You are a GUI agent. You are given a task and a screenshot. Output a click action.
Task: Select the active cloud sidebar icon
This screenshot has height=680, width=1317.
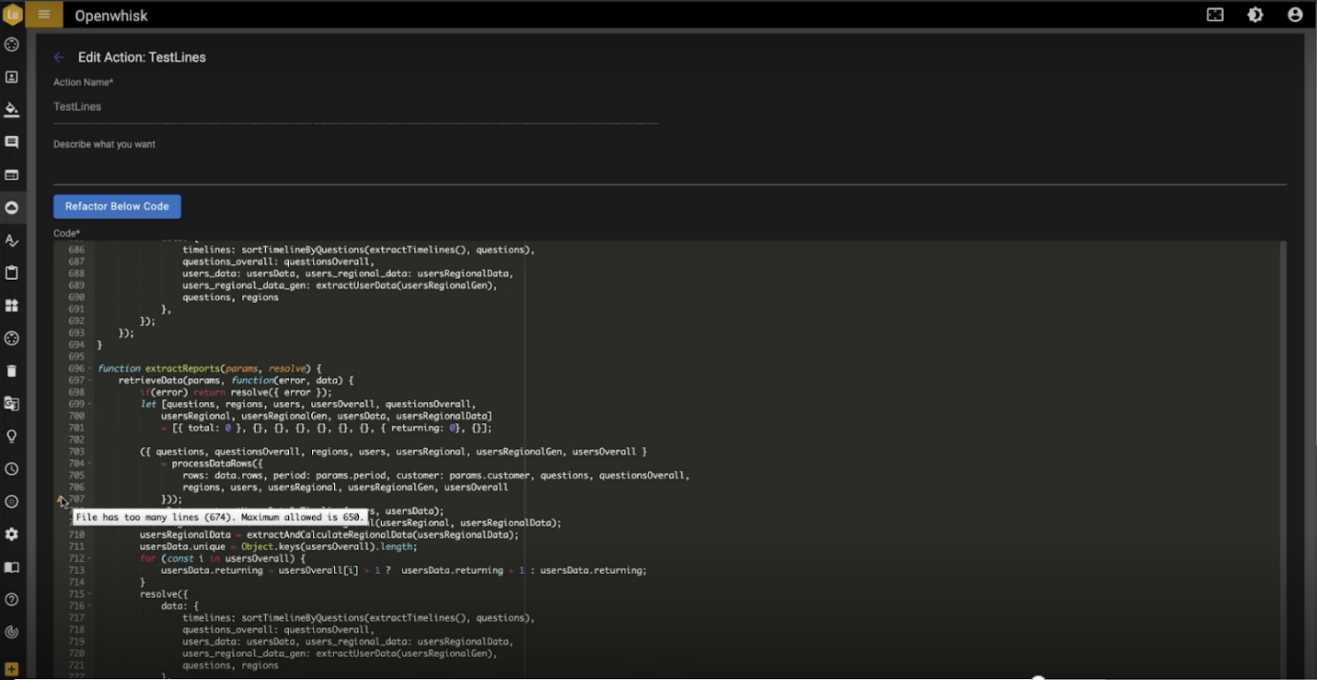coord(12,208)
